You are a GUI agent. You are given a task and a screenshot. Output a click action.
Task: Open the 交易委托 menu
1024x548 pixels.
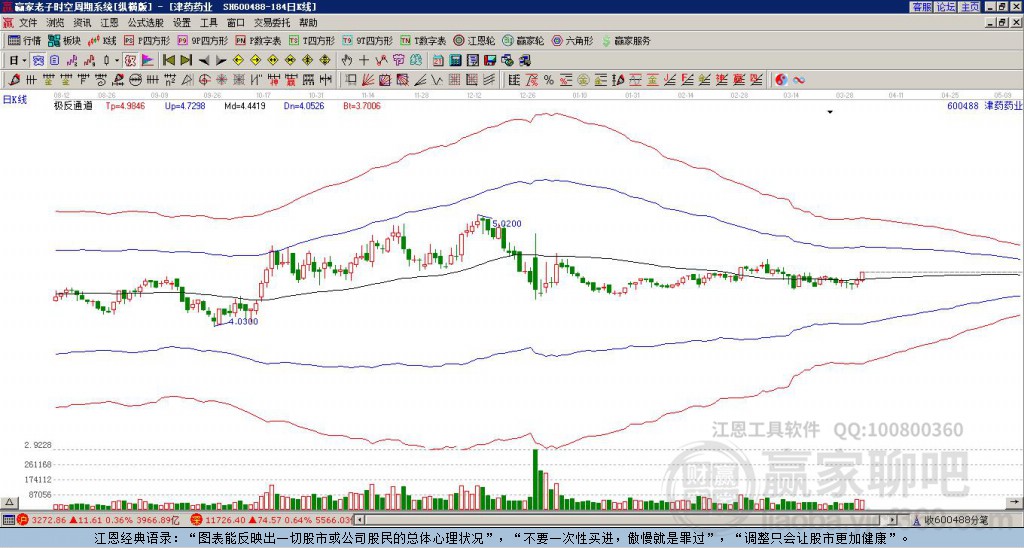click(272, 23)
